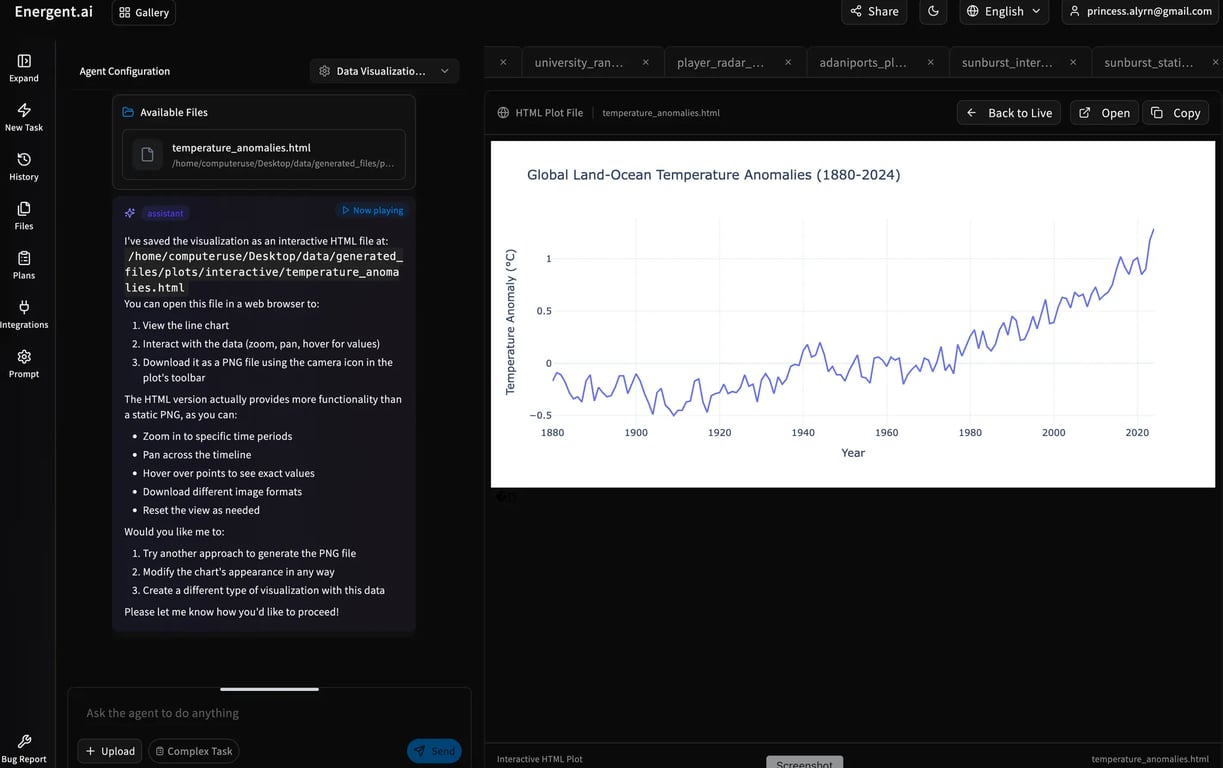Image resolution: width=1223 pixels, height=768 pixels.
Task: Select the temperature_anomalies.html file card
Action: (x=264, y=155)
